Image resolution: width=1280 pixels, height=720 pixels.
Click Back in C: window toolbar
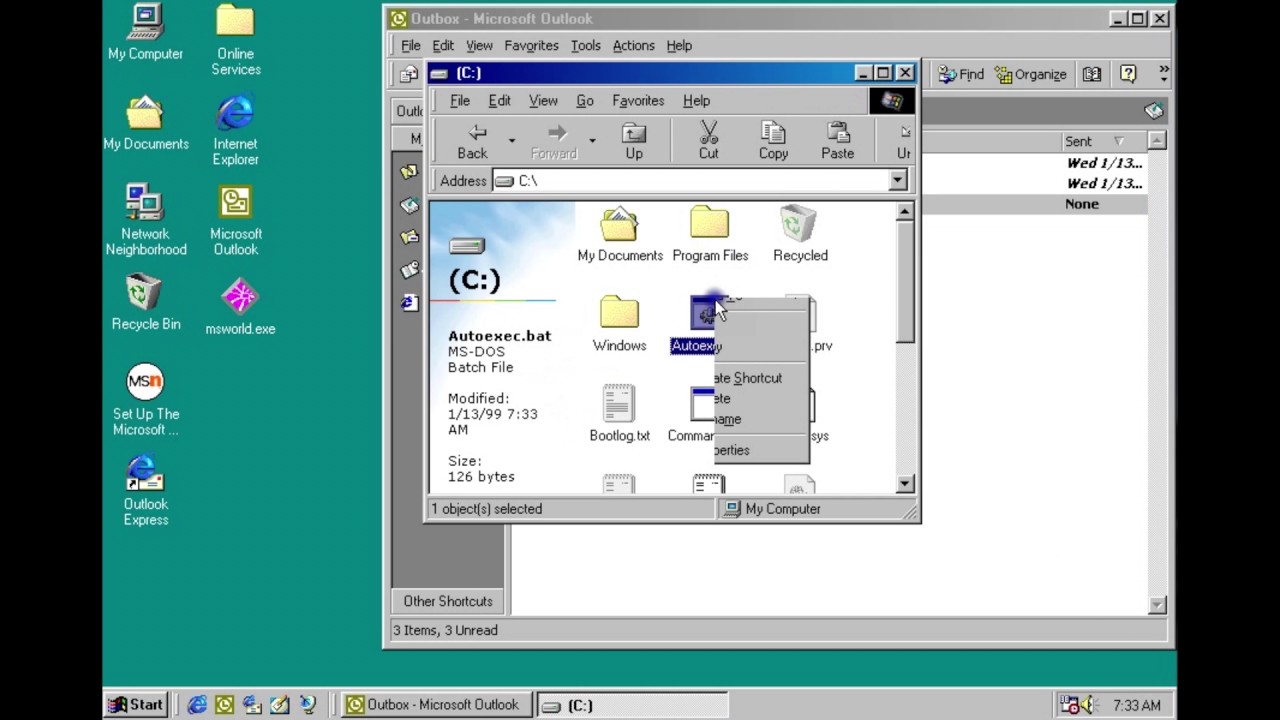pyautogui.click(x=472, y=141)
